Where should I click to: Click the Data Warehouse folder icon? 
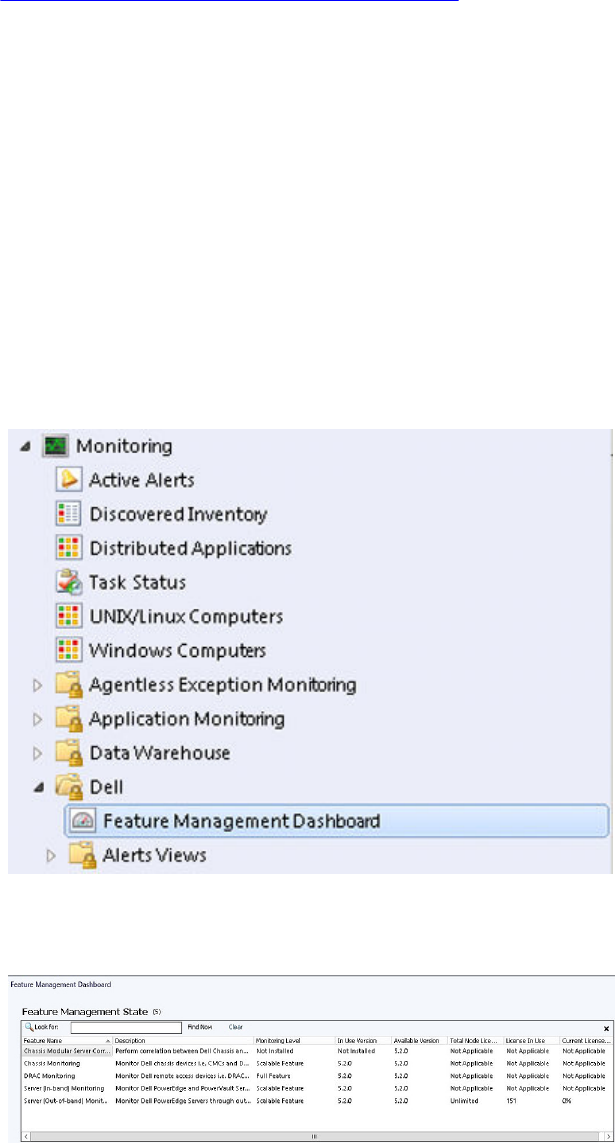click(68, 753)
